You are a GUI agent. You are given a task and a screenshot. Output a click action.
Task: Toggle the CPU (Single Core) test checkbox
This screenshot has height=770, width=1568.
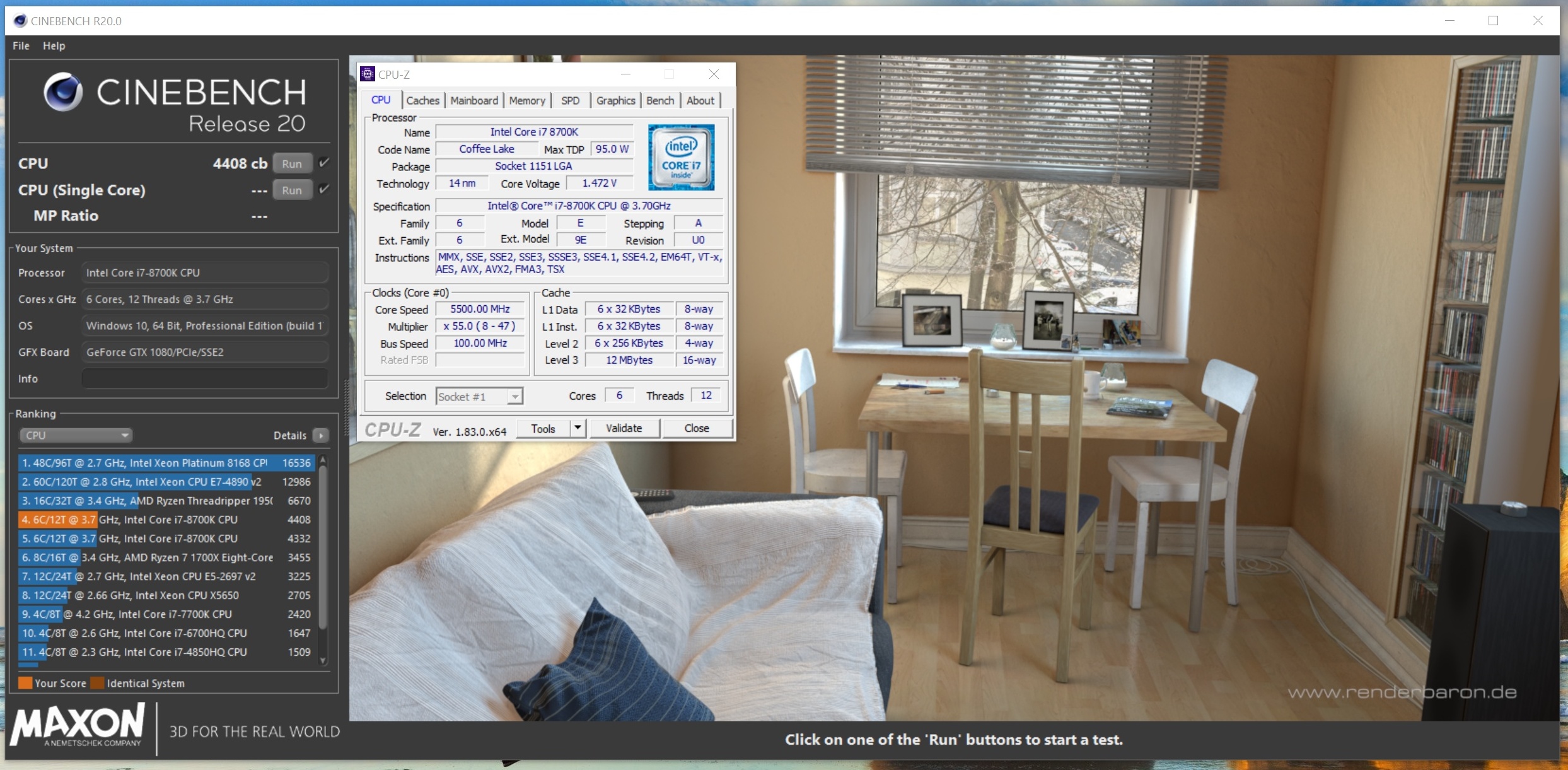click(324, 189)
